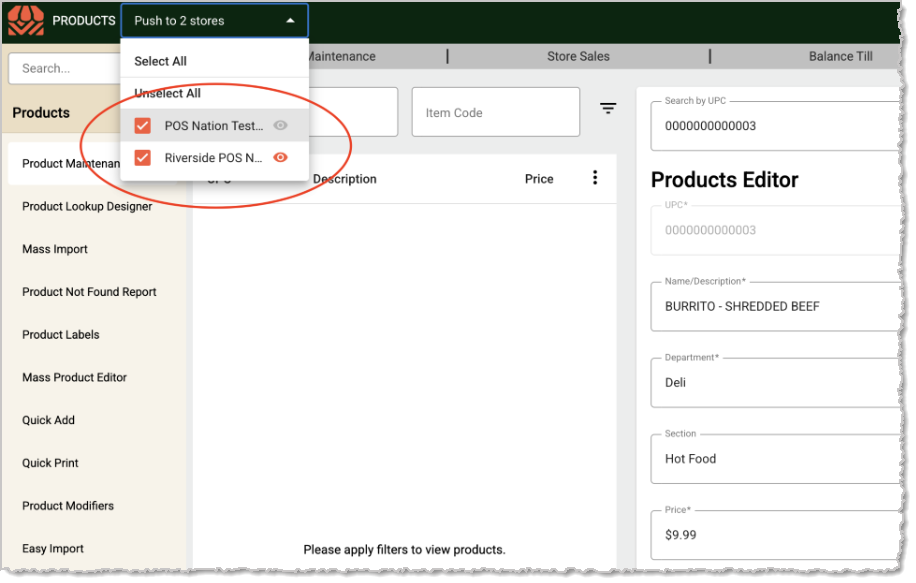Click the disabled UPC field in Products Editor
This screenshot has width=916, height=583.
click(x=775, y=230)
